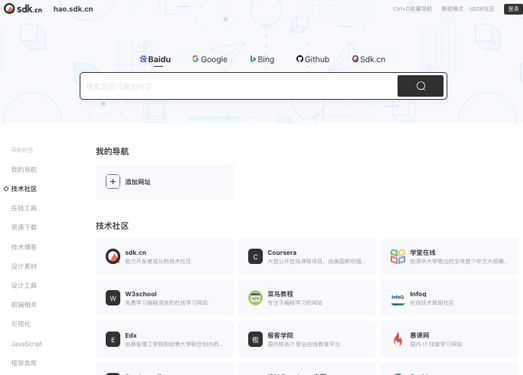This screenshot has height=375, width=523.
Task: Select the Github search engine tab
Action: pyautogui.click(x=313, y=59)
